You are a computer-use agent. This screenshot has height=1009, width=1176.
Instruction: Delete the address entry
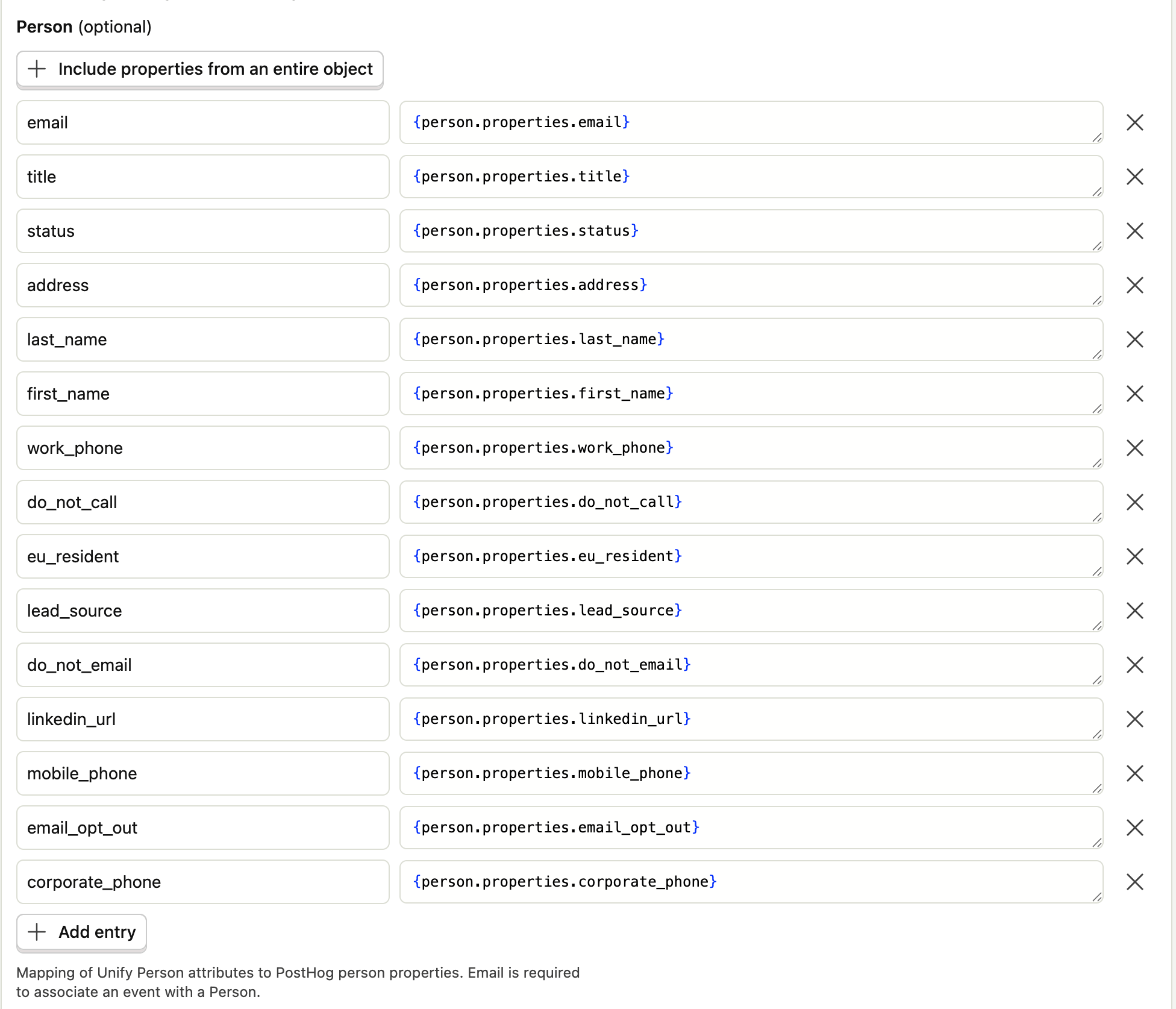click(x=1135, y=285)
